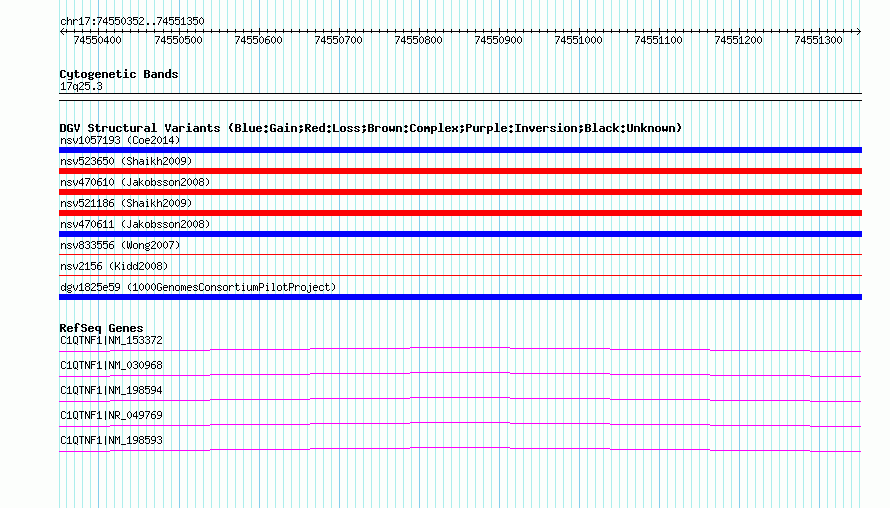Image resolution: width=890 pixels, height=508 pixels.
Task: Open variant nsv523650 (Shaikh2009) label
Action: 126,161
